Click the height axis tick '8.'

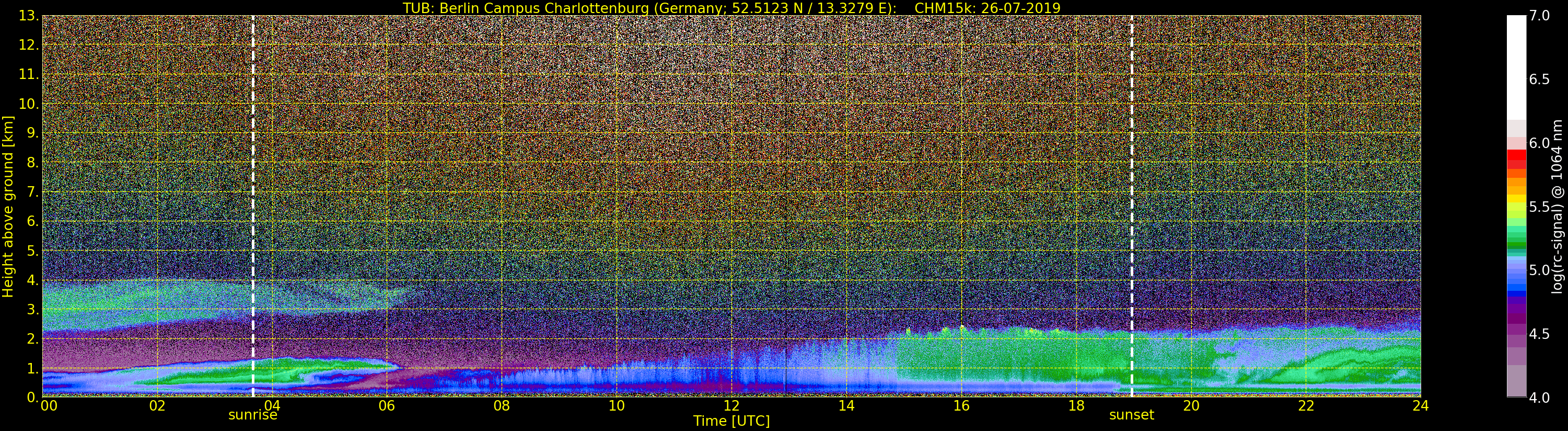coord(33,163)
